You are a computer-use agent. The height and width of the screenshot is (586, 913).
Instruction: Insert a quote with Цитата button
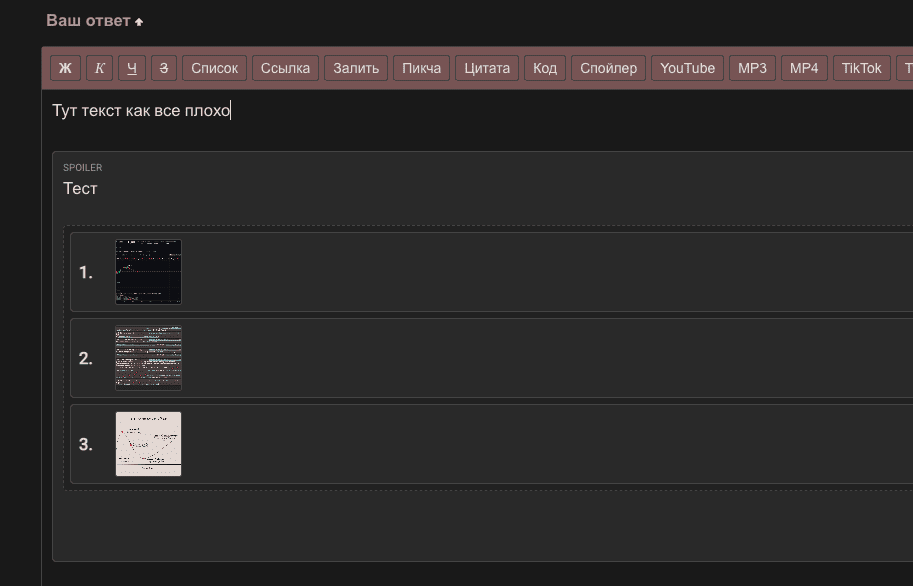(x=487, y=68)
